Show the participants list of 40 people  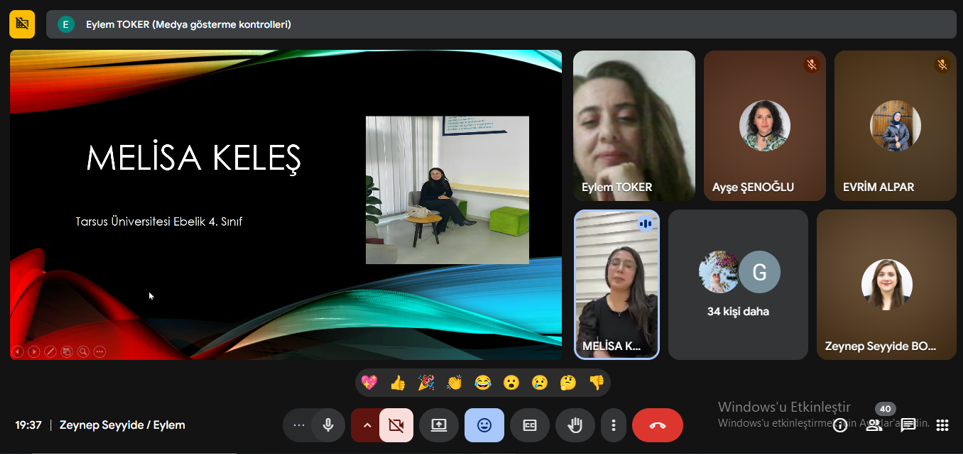(x=874, y=425)
